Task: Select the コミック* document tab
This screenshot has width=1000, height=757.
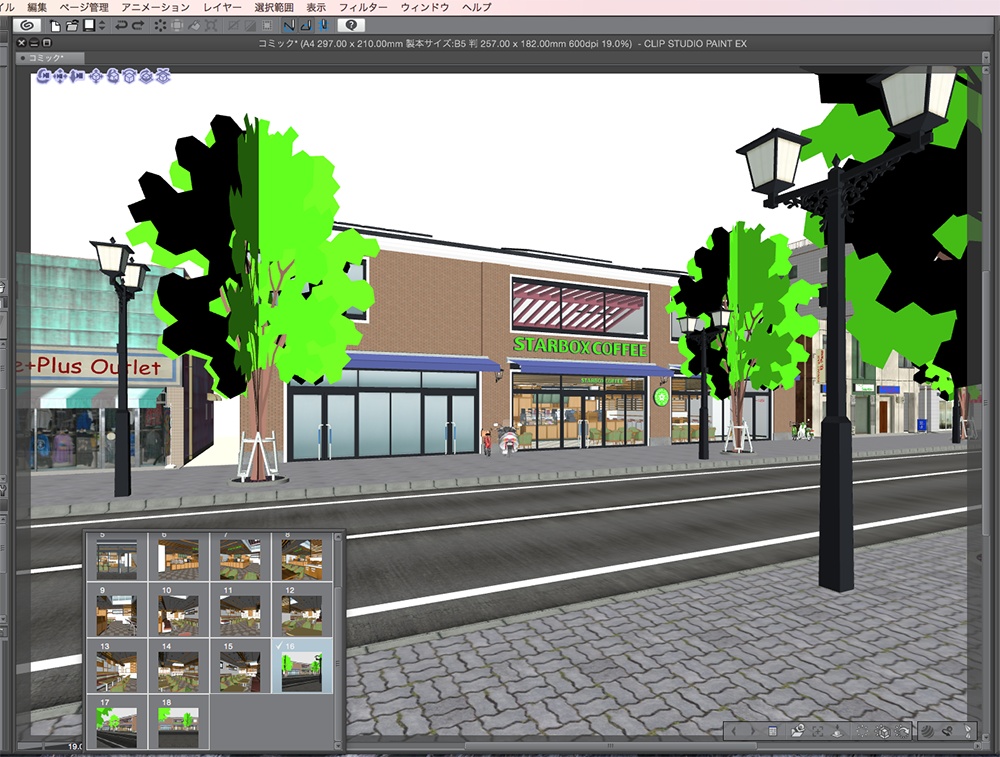Action: click(x=50, y=58)
